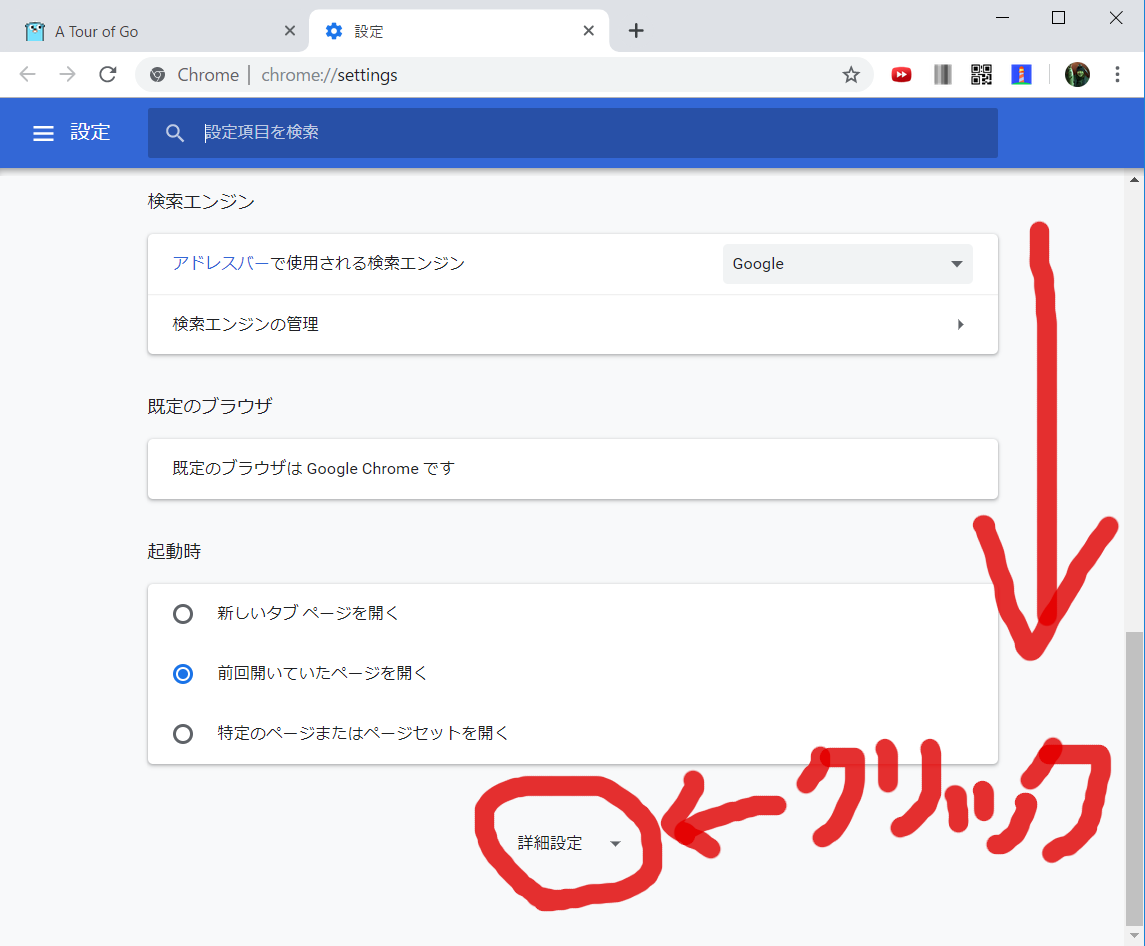1145x946 pixels.
Task: Select 特定のページまたはページセットを開く radio option
Action: click(x=183, y=734)
